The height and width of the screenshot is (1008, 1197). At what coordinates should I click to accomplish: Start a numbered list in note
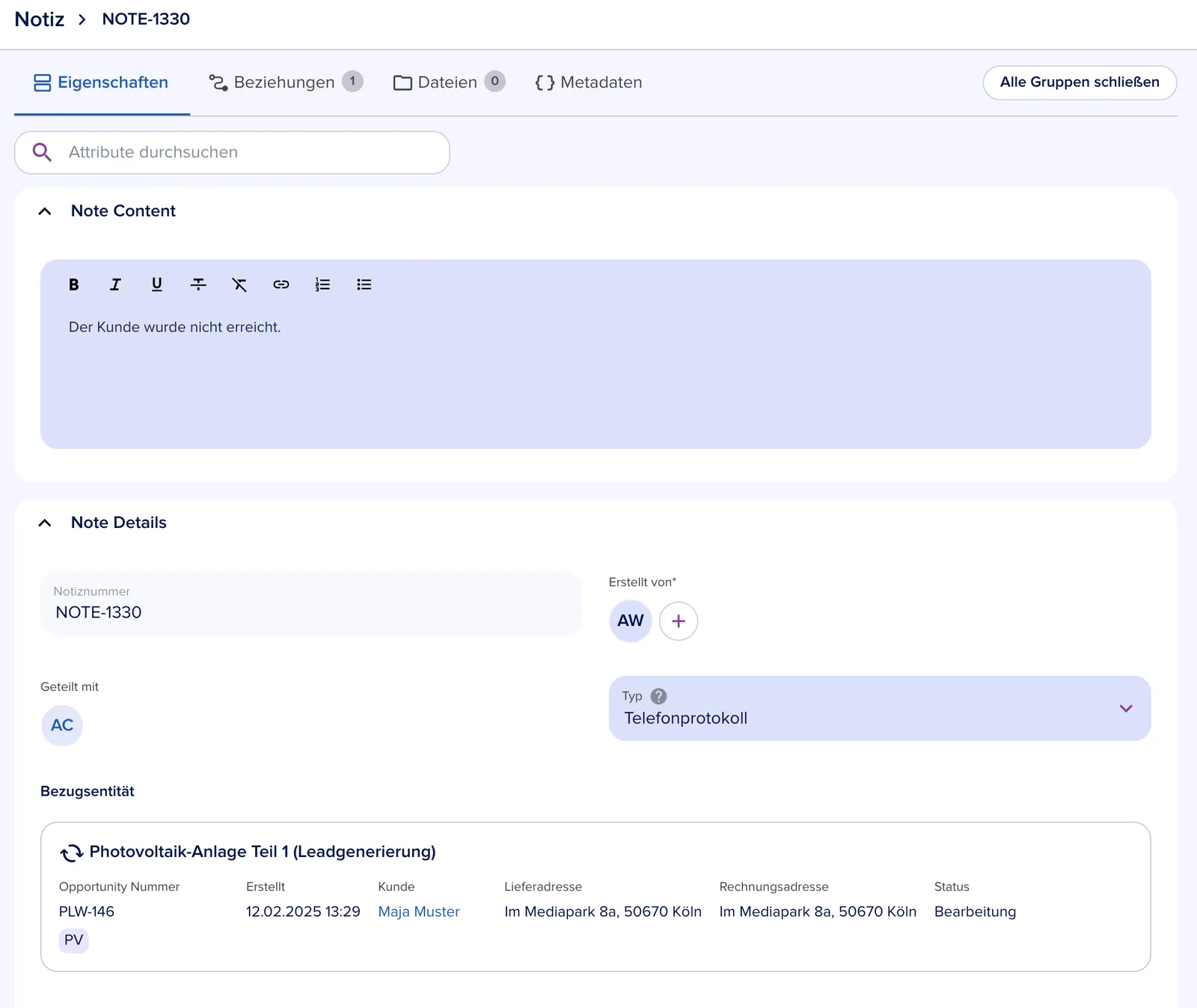click(x=322, y=284)
